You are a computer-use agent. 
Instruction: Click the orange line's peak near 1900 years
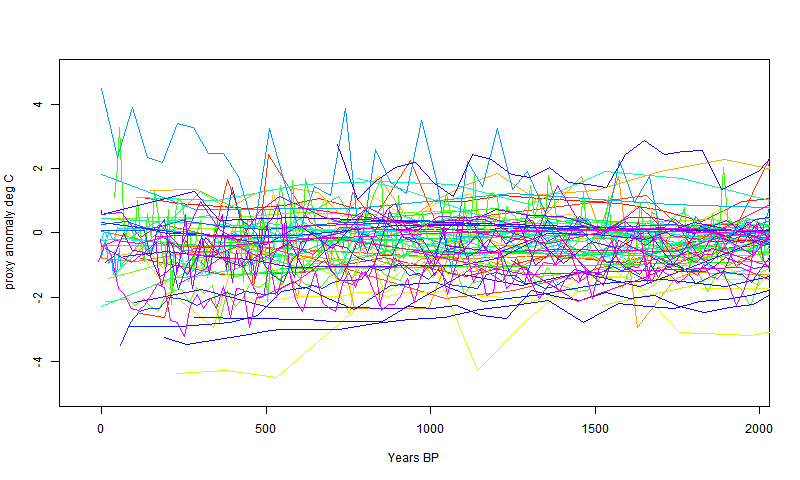(722, 159)
